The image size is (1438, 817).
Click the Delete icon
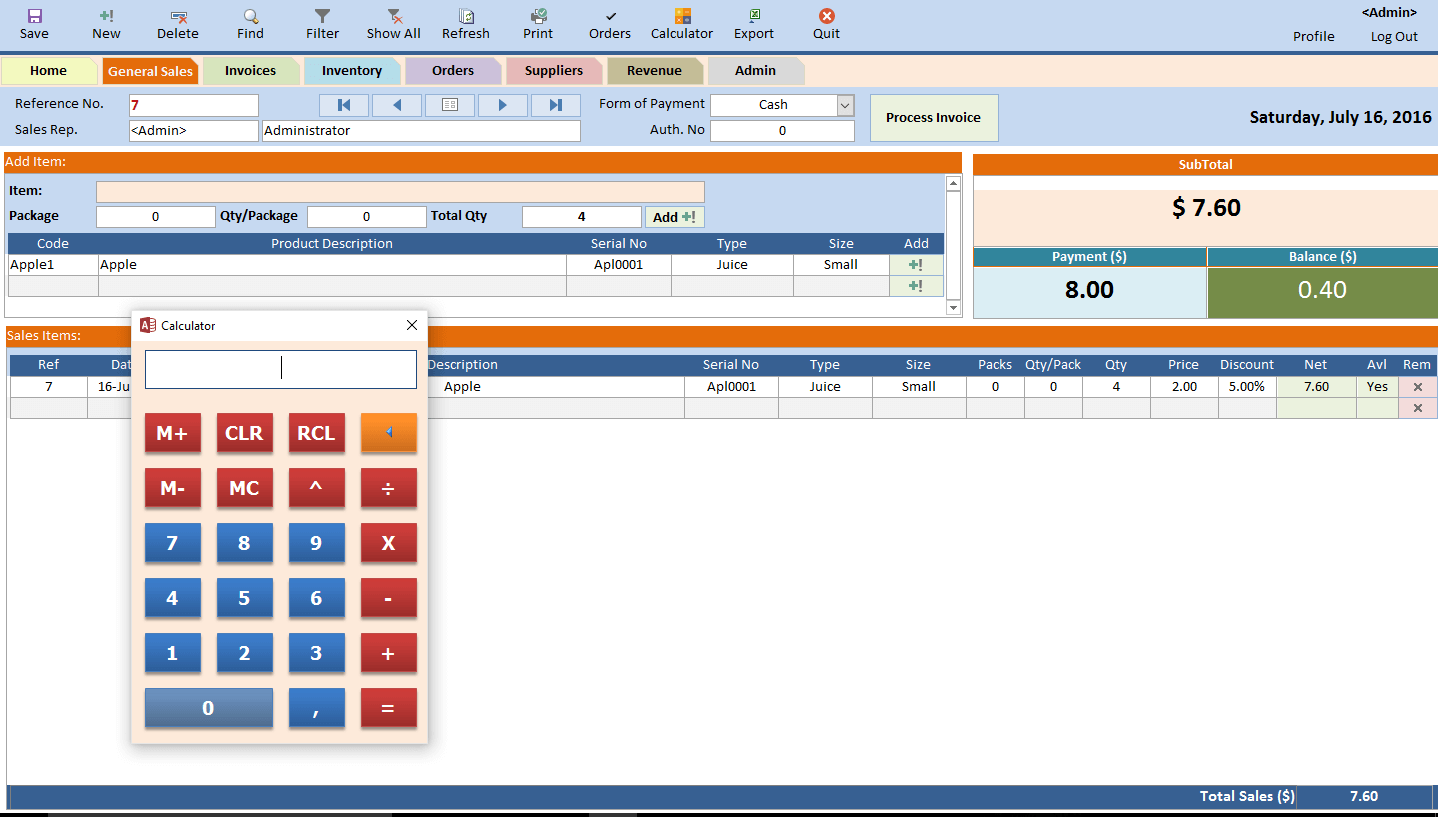tap(177, 22)
